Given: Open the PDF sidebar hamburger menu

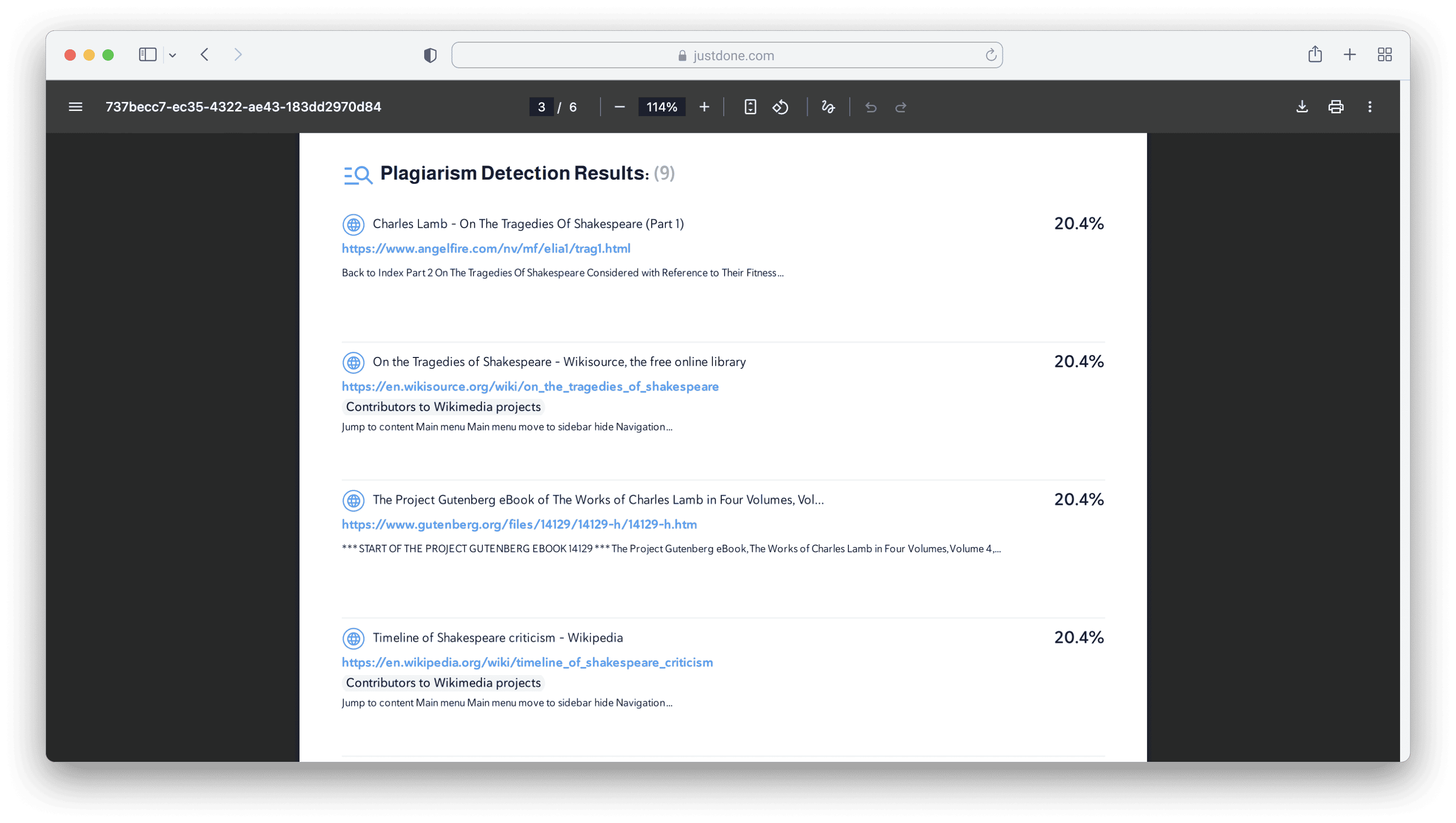Looking at the screenshot, I should coord(75,107).
